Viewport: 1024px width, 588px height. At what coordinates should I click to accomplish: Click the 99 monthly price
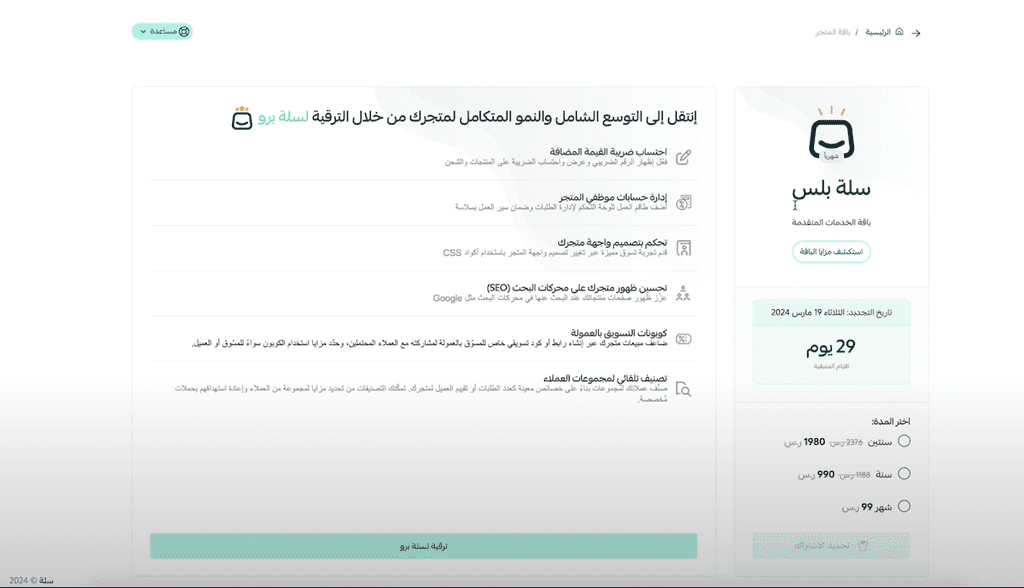point(867,507)
